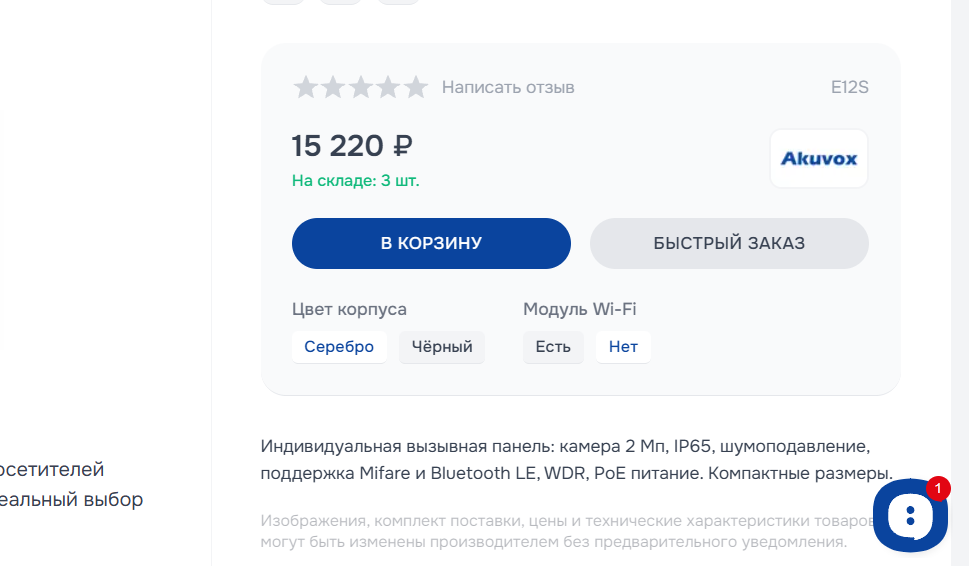Add product with В КОРЗИНУ button

(x=431, y=243)
